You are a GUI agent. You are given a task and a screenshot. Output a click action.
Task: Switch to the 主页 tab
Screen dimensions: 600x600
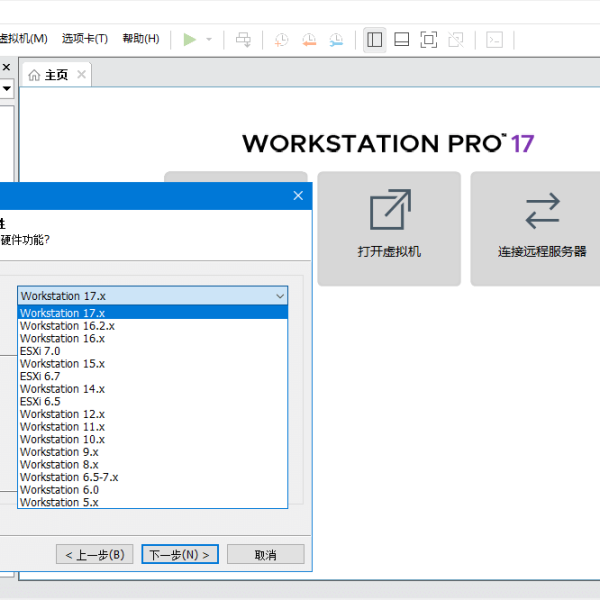(x=57, y=75)
